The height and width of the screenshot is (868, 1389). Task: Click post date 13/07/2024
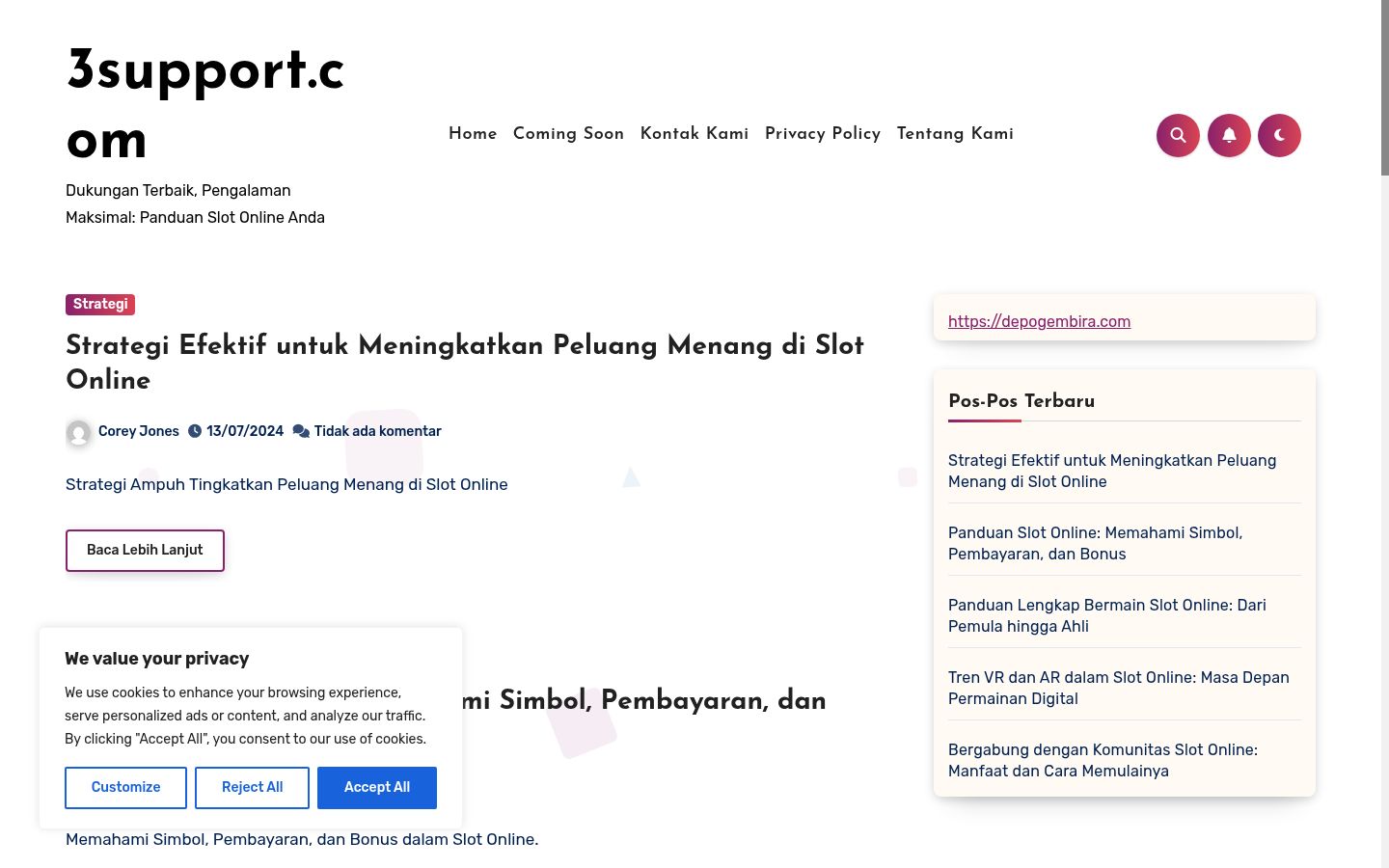tap(245, 431)
